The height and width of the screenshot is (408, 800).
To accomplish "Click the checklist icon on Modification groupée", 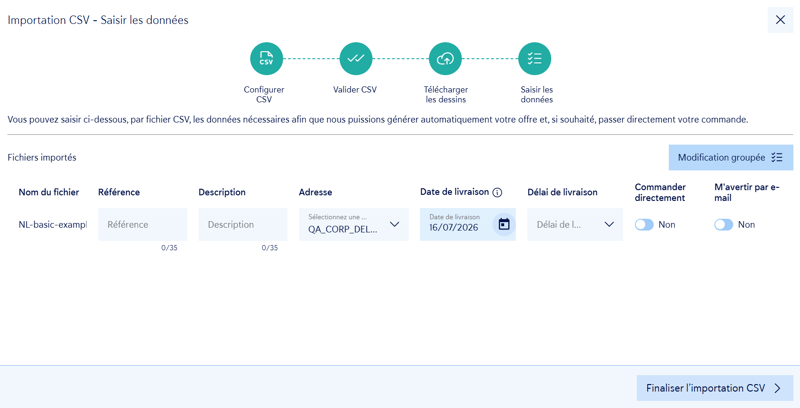I will 777,158.
